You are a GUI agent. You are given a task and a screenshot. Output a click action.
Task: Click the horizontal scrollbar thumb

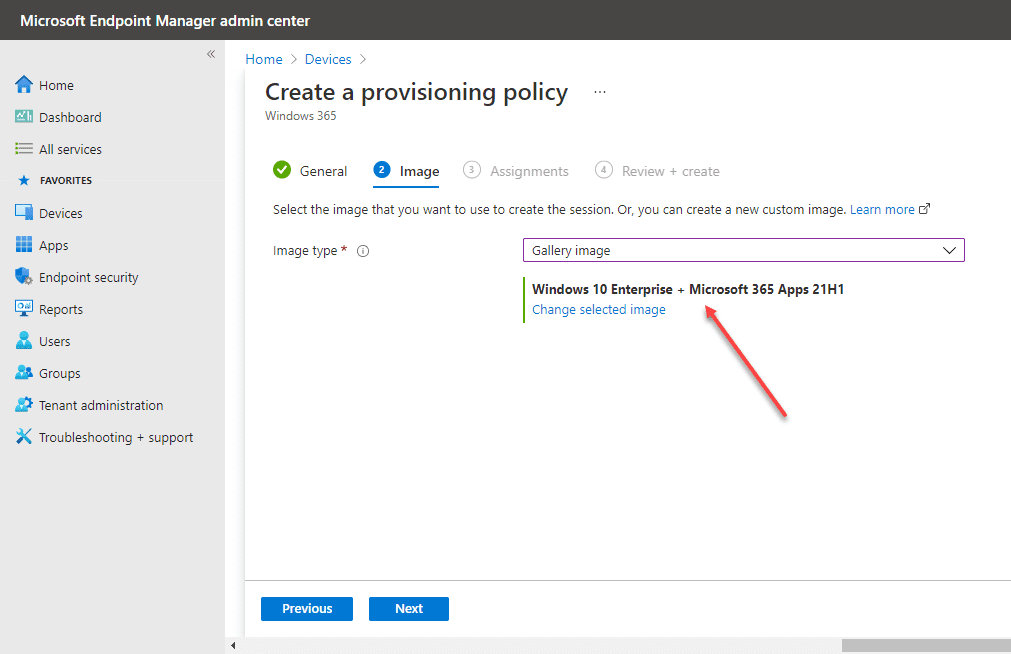point(925,646)
